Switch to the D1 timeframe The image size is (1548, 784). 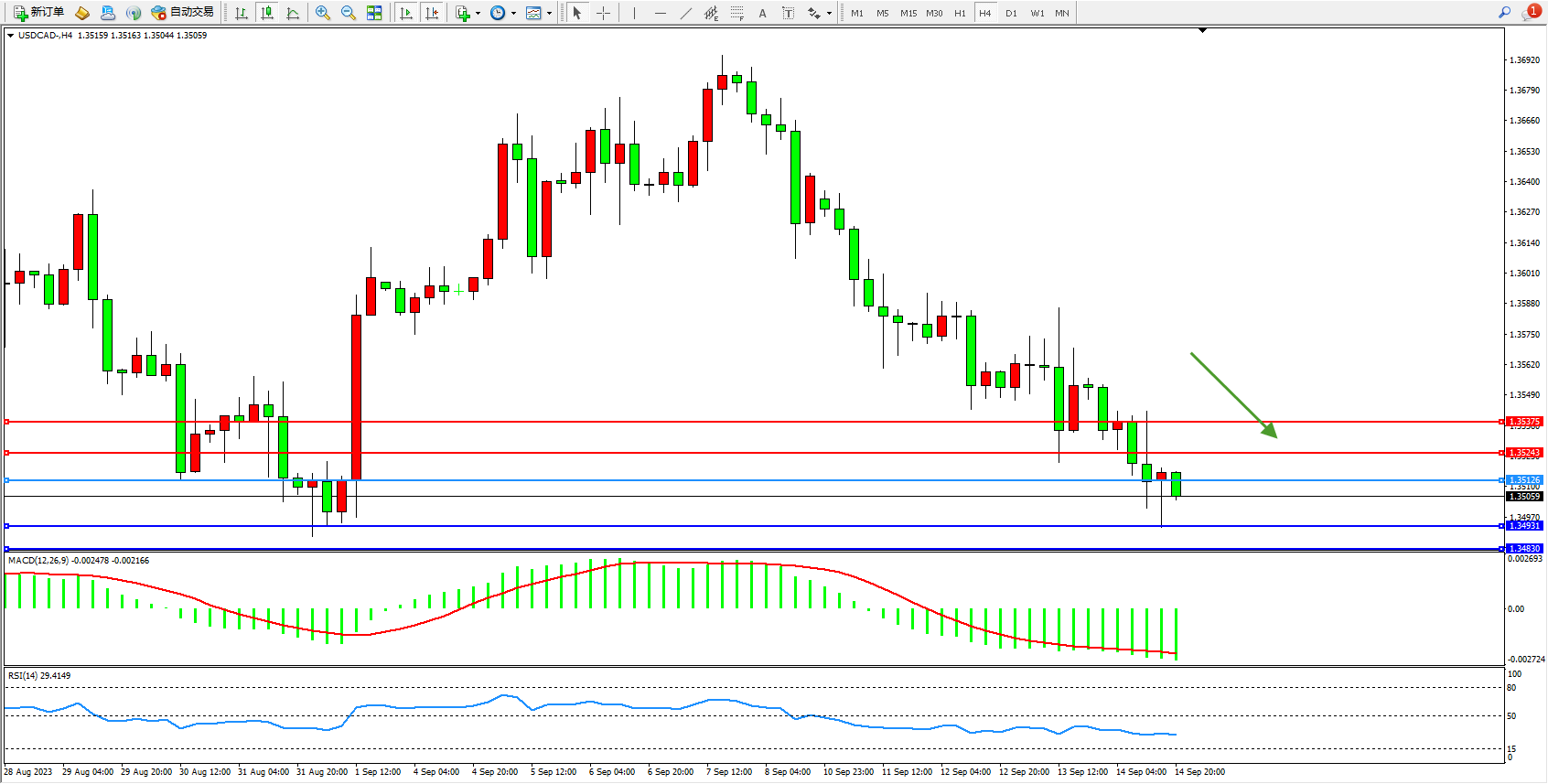[1011, 13]
